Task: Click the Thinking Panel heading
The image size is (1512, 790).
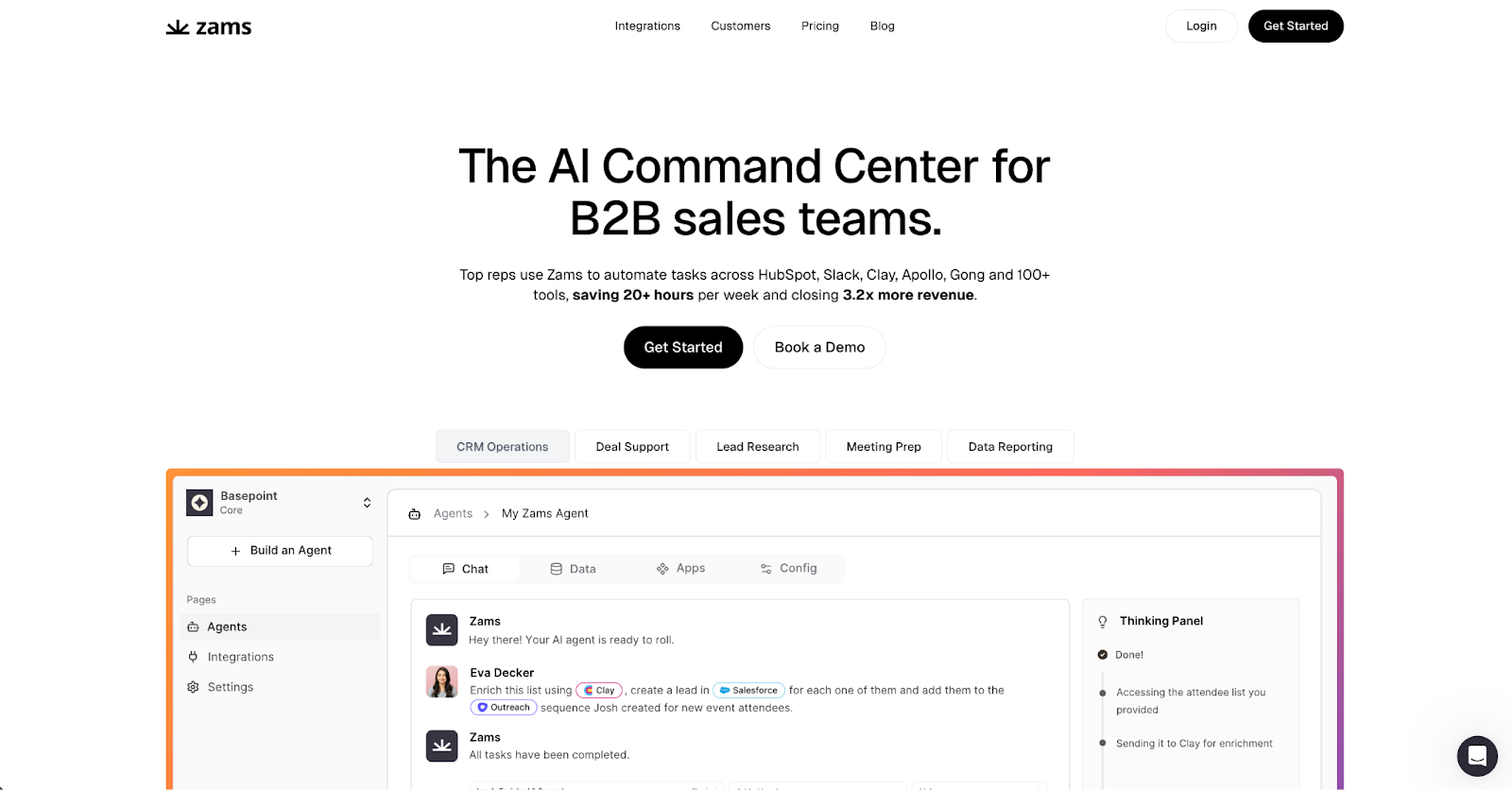Action: [x=1161, y=621]
